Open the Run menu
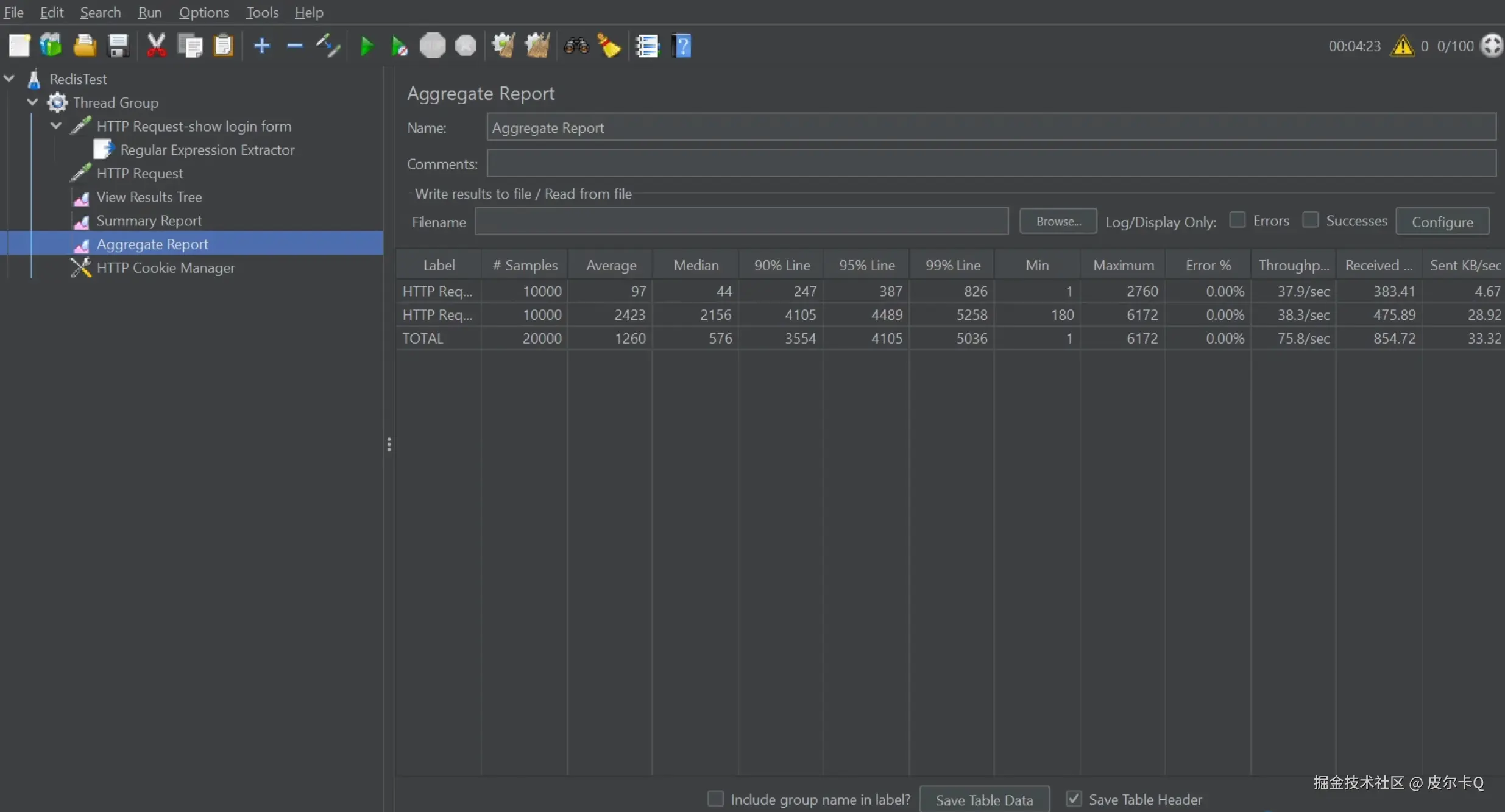The image size is (1505, 812). click(149, 12)
